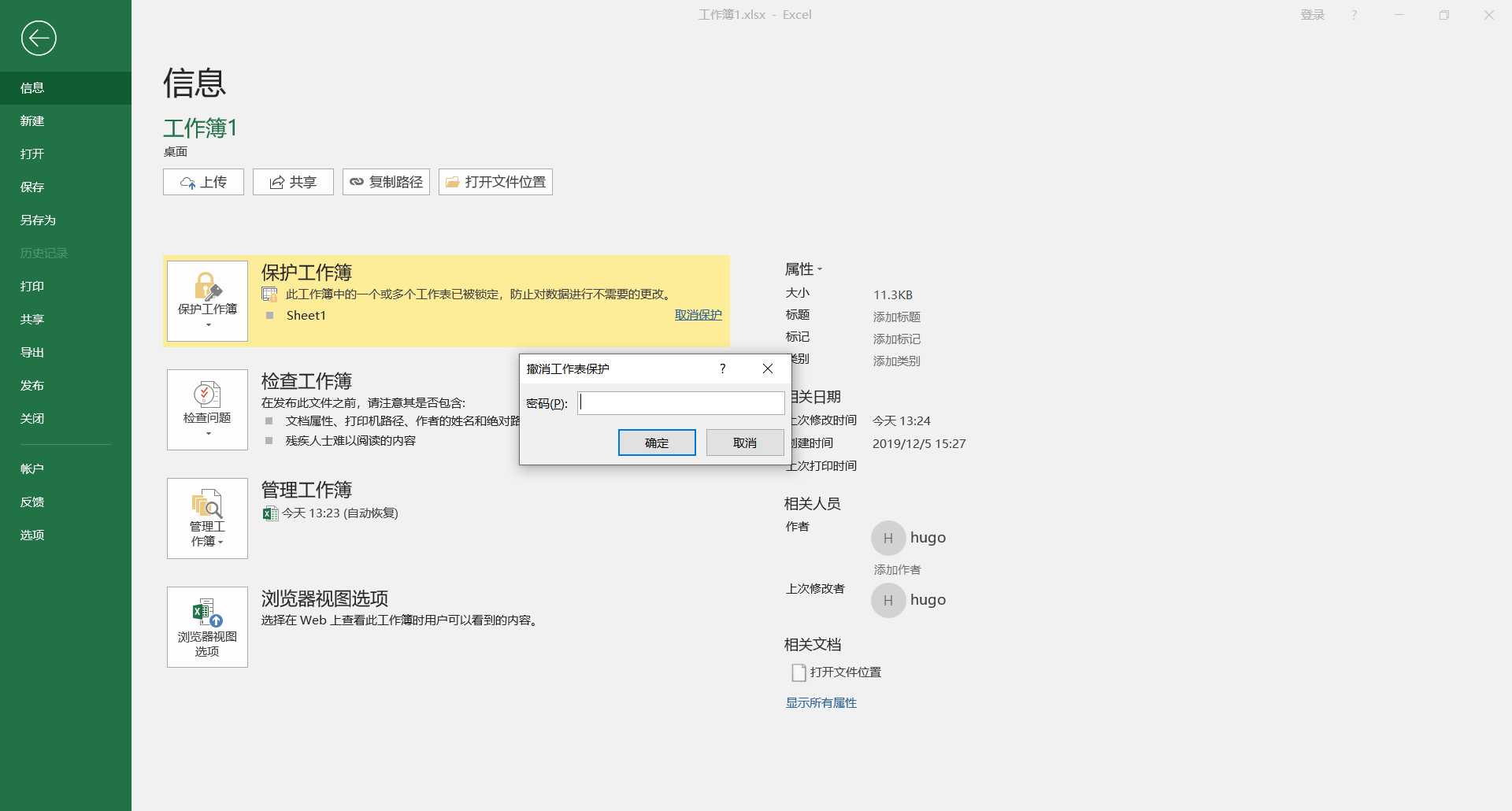Select 保存 in the left sidebar

pos(65,187)
